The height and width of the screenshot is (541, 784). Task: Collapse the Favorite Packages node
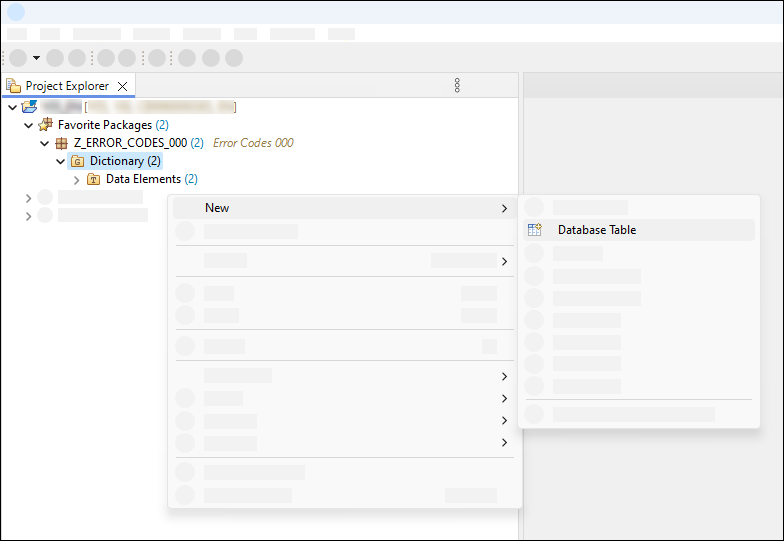pyautogui.click(x=28, y=125)
